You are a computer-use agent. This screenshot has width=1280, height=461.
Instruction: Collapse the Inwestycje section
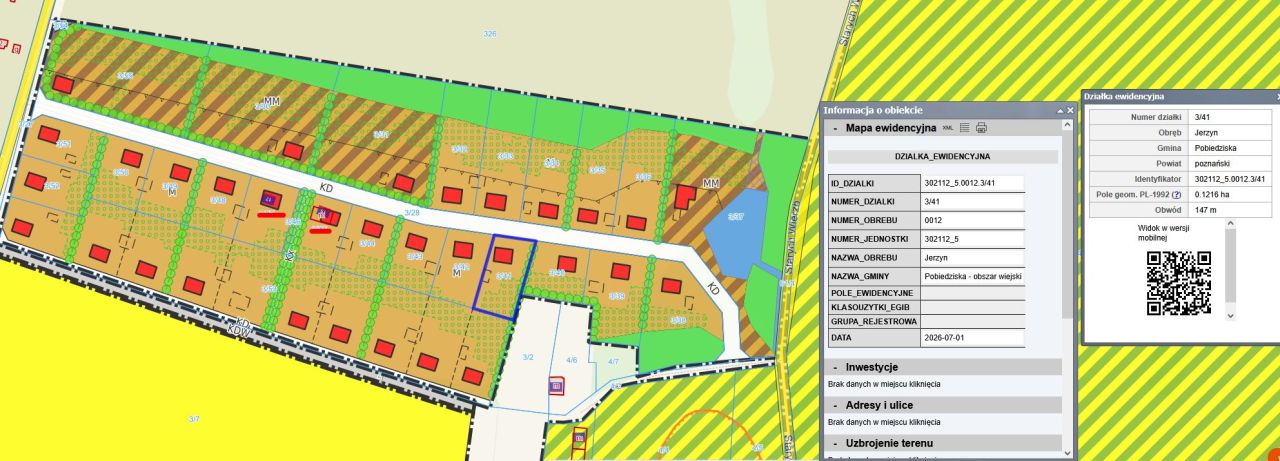[x=835, y=367]
